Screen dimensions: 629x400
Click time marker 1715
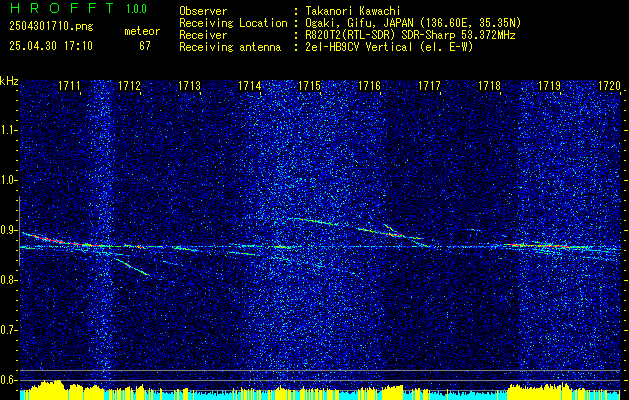(x=310, y=85)
